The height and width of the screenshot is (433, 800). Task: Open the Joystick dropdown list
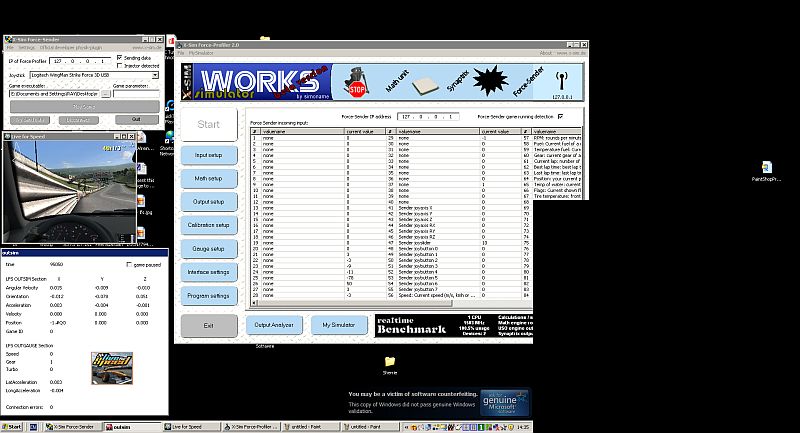pos(155,75)
